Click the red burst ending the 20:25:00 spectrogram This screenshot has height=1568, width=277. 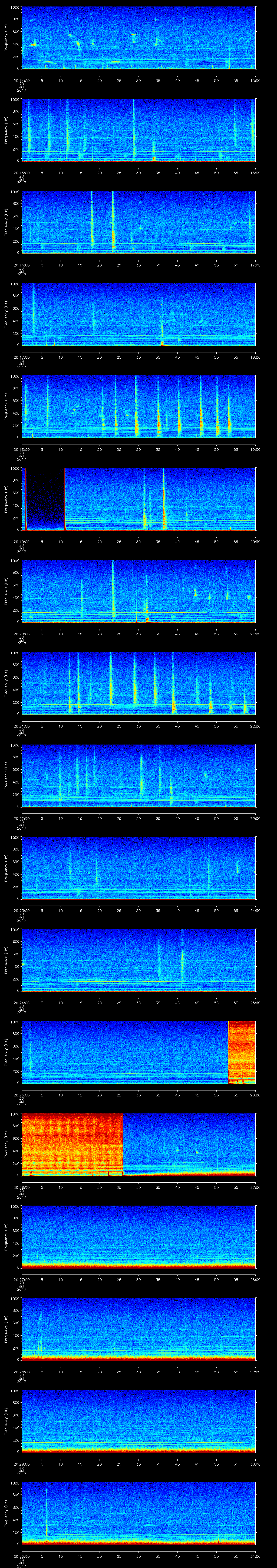pos(242,1052)
